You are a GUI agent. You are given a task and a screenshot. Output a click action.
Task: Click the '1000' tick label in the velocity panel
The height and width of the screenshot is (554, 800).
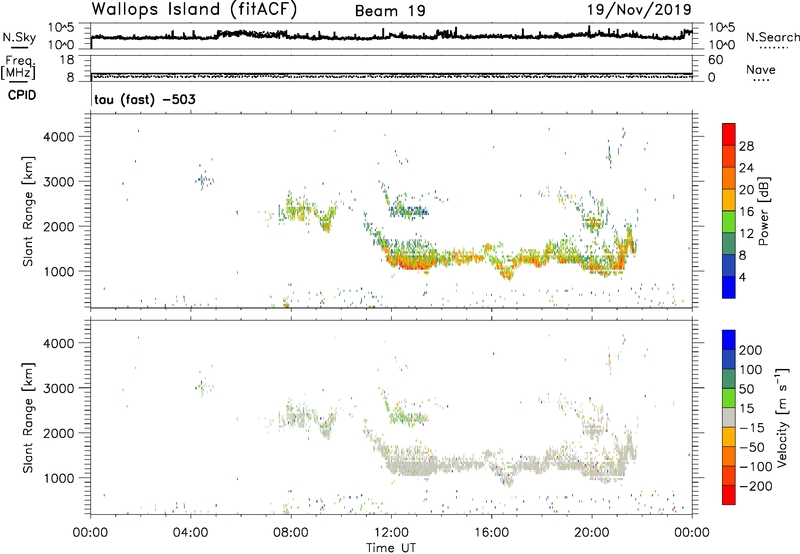click(x=58, y=478)
